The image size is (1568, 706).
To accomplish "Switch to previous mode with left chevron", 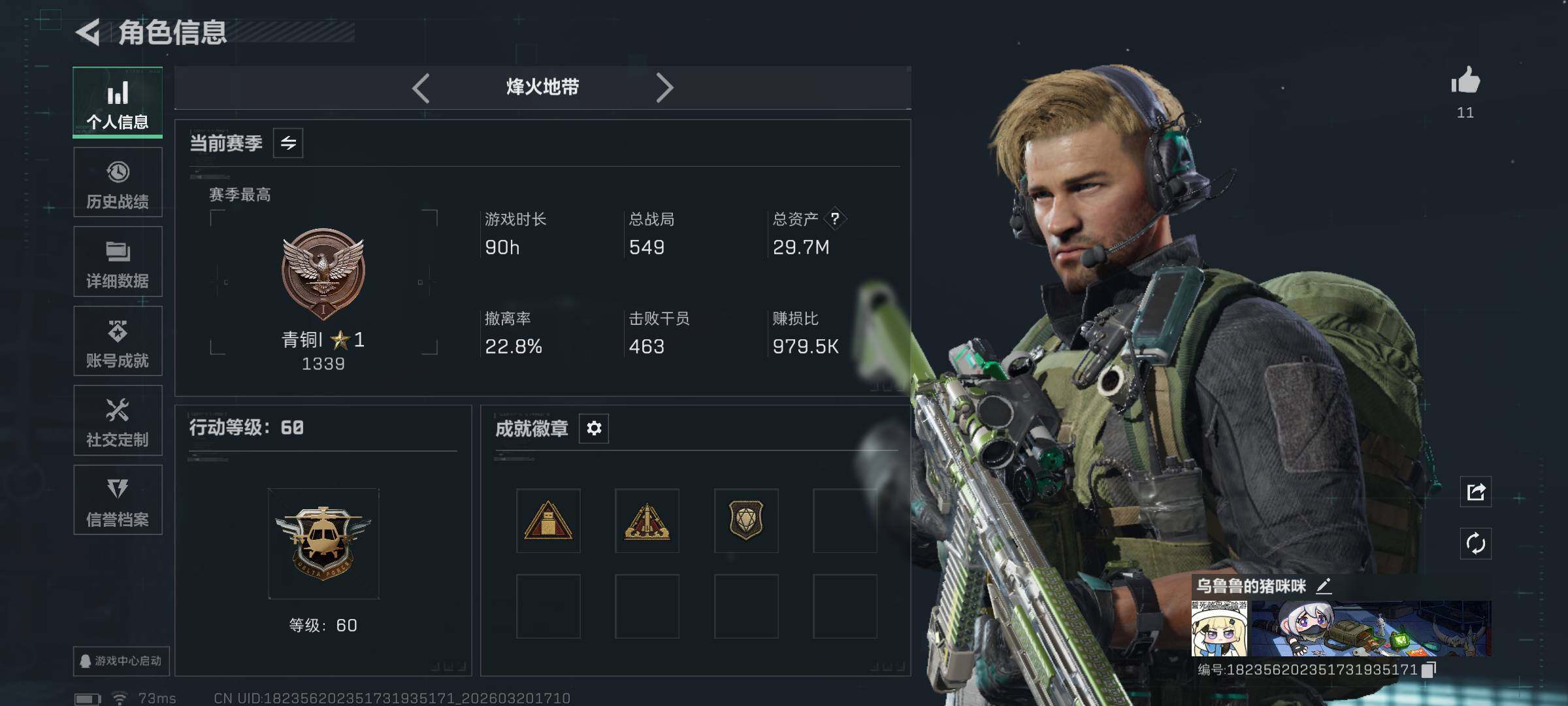I will (421, 88).
